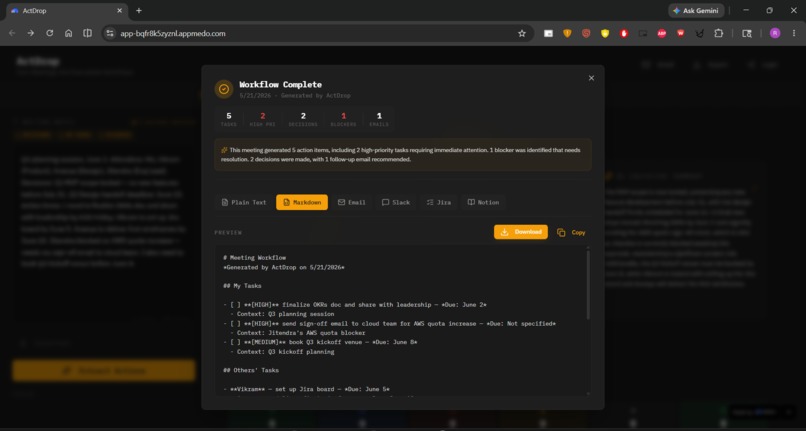Click the 'Vikram – set up Jira board' line

[x=306, y=389]
